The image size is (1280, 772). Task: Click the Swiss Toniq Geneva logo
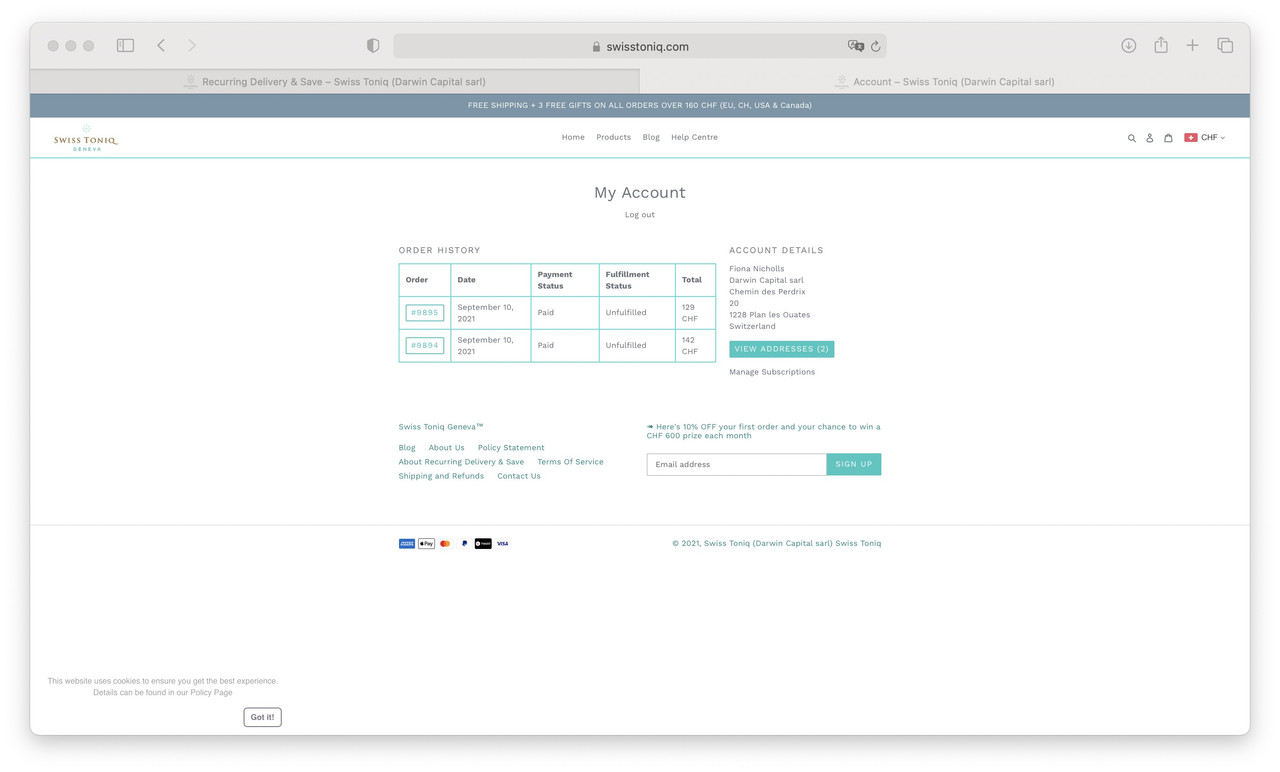86,138
